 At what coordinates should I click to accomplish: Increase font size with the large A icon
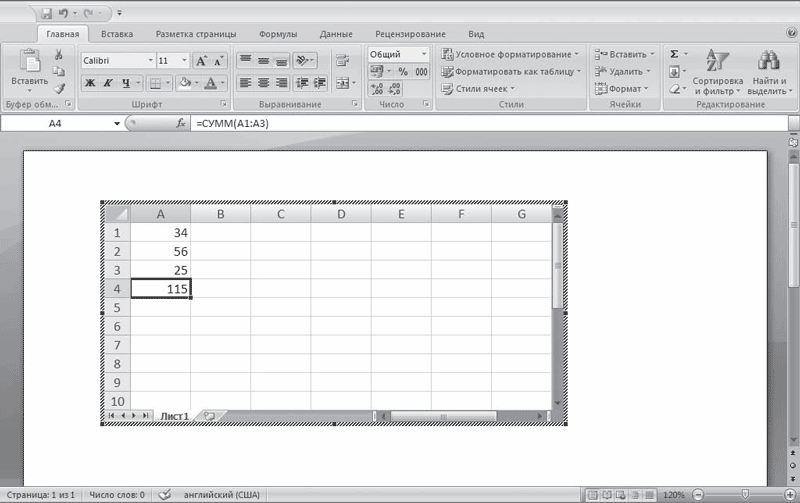(201, 61)
